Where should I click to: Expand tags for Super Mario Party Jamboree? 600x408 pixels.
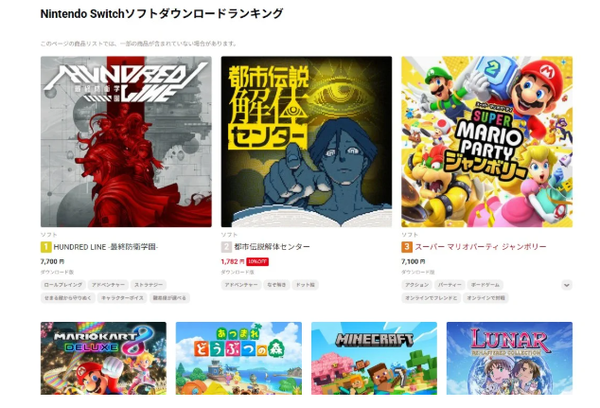[x=567, y=285]
